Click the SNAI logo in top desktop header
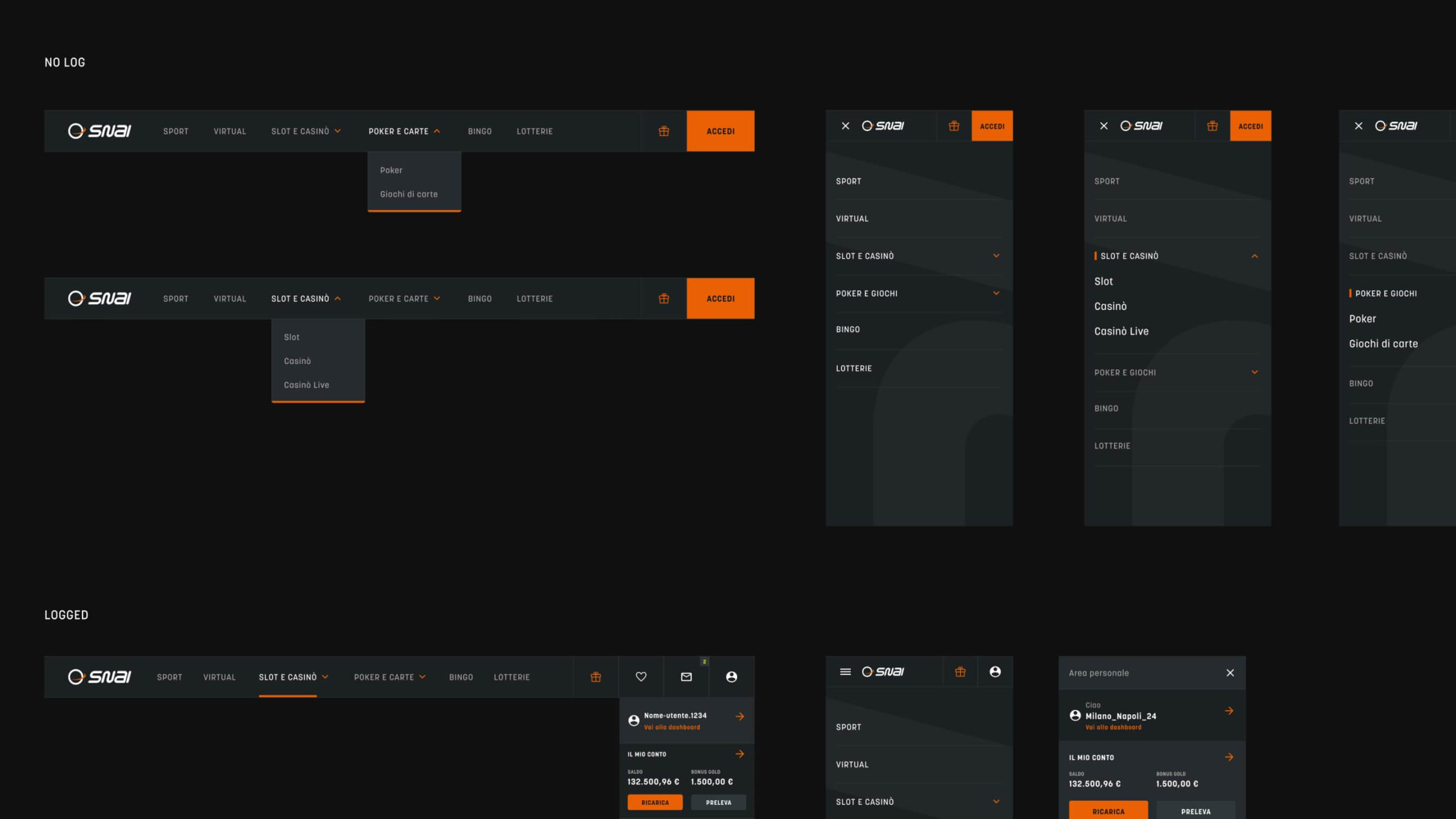This screenshot has height=819, width=1456. [x=100, y=131]
